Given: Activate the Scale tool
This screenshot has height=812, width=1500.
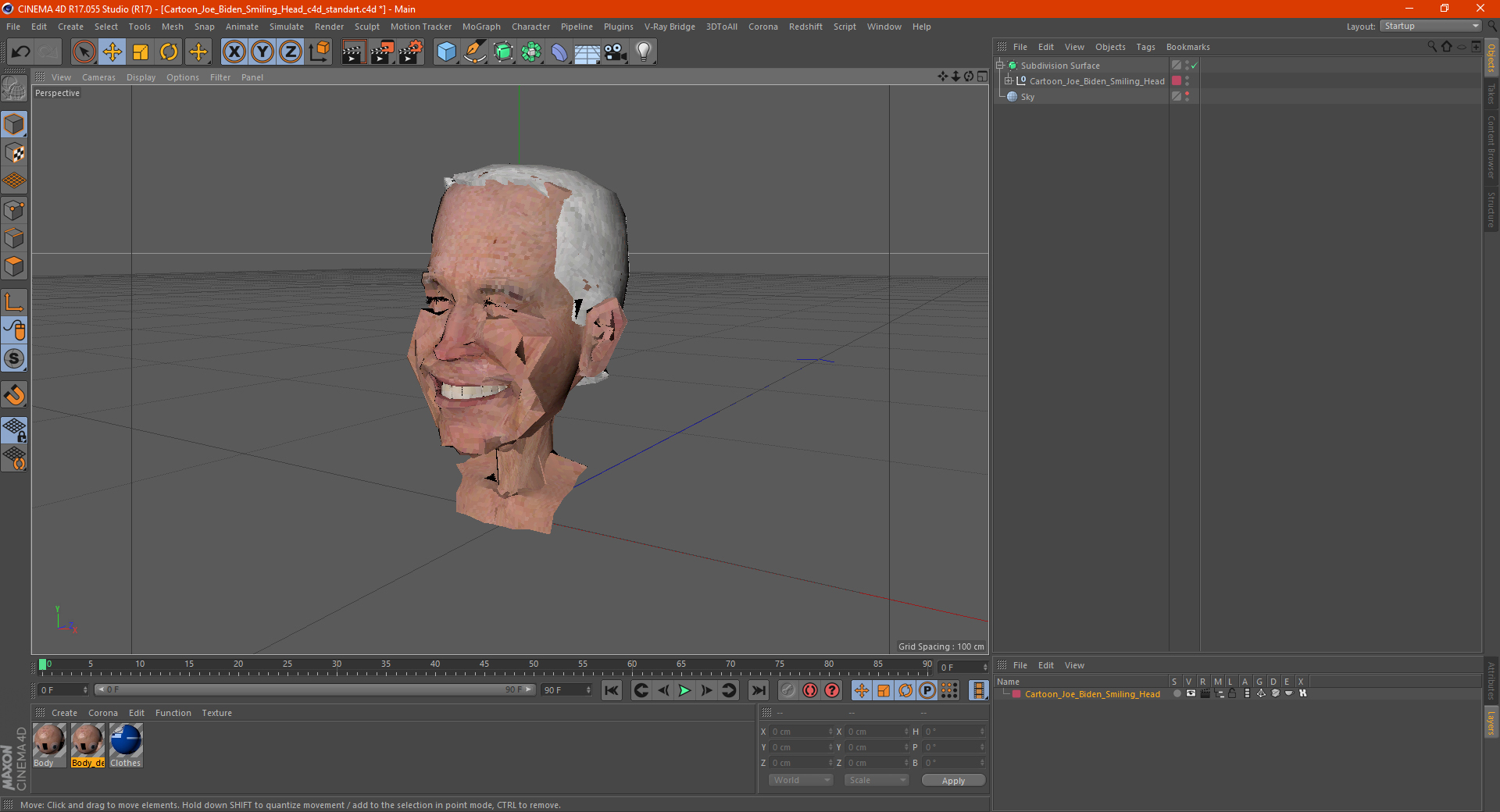Looking at the screenshot, I should [x=141, y=52].
